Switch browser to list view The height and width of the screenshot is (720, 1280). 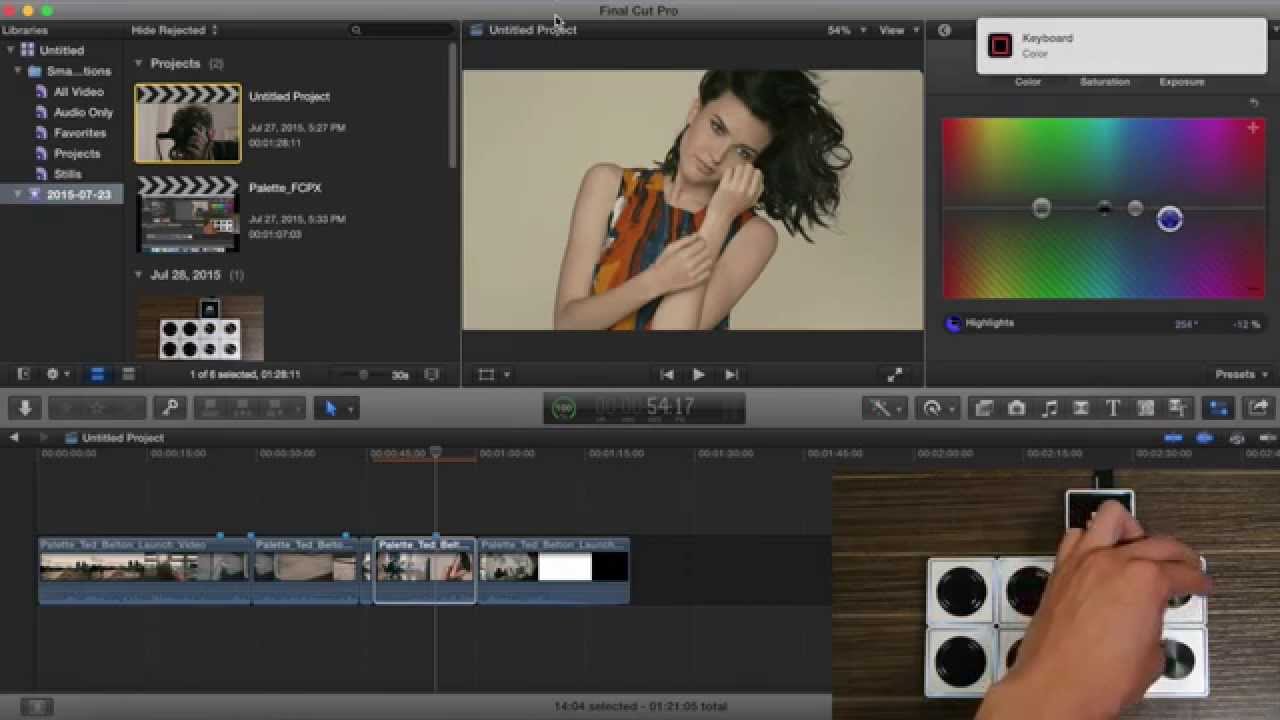[128, 375]
